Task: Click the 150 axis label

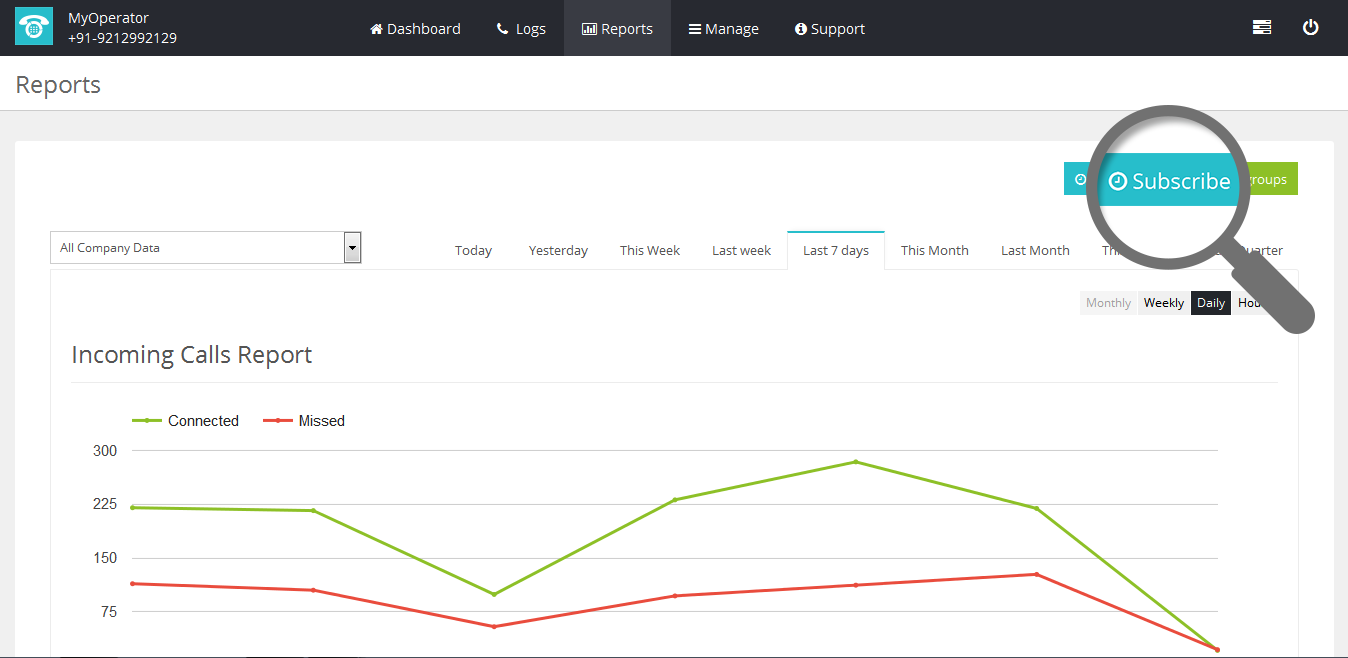Action: [x=105, y=558]
